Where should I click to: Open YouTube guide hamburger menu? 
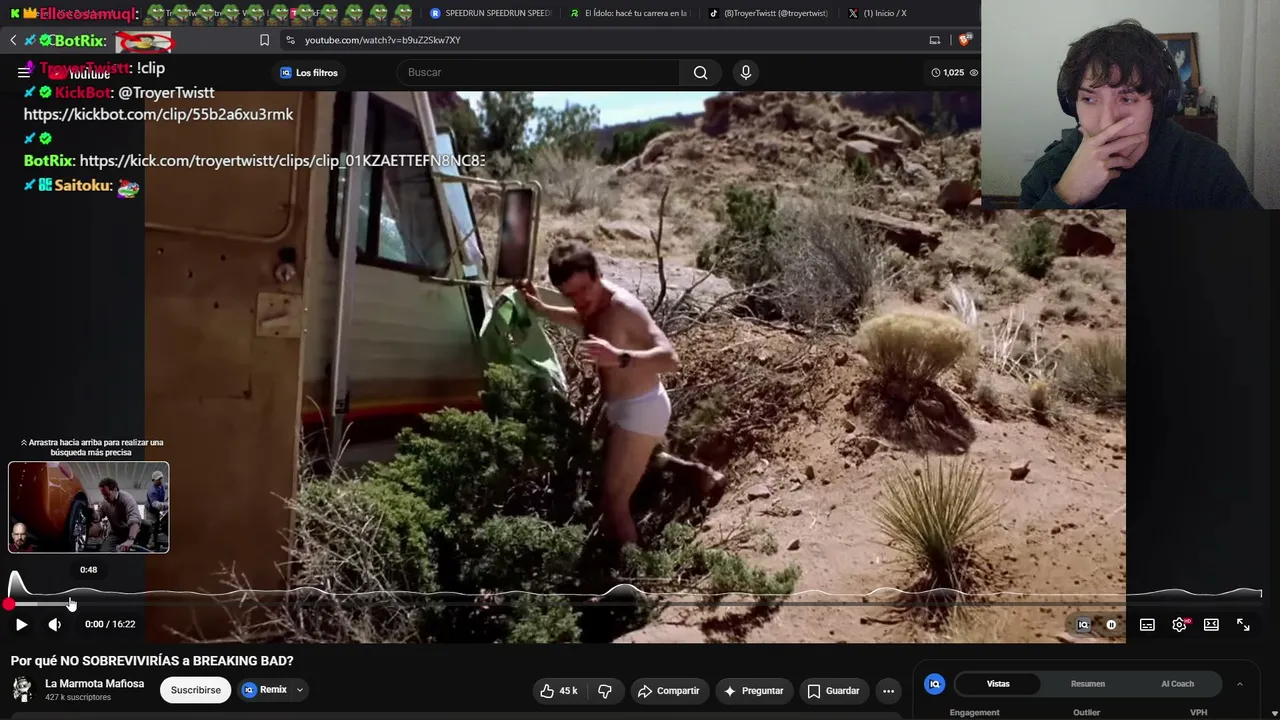[x=24, y=72]
